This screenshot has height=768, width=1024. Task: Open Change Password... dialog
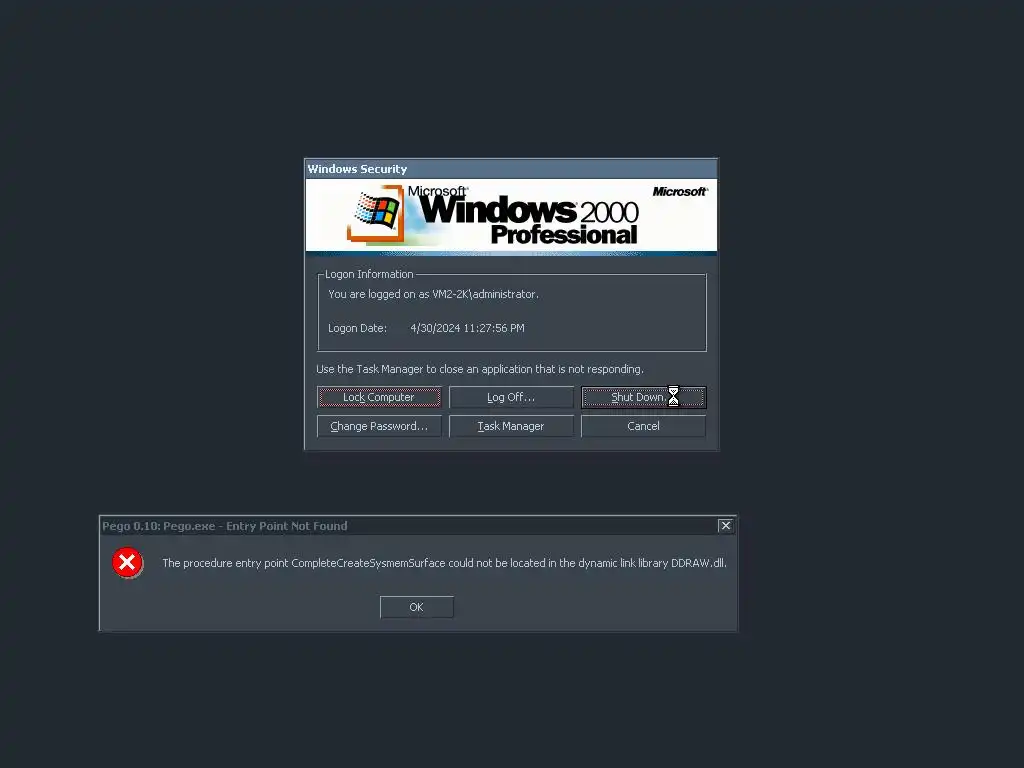coord(379,426)
